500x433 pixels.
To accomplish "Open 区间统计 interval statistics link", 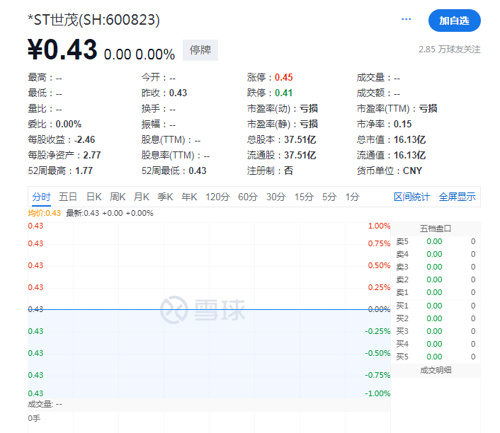I will (x=412, y=197).
